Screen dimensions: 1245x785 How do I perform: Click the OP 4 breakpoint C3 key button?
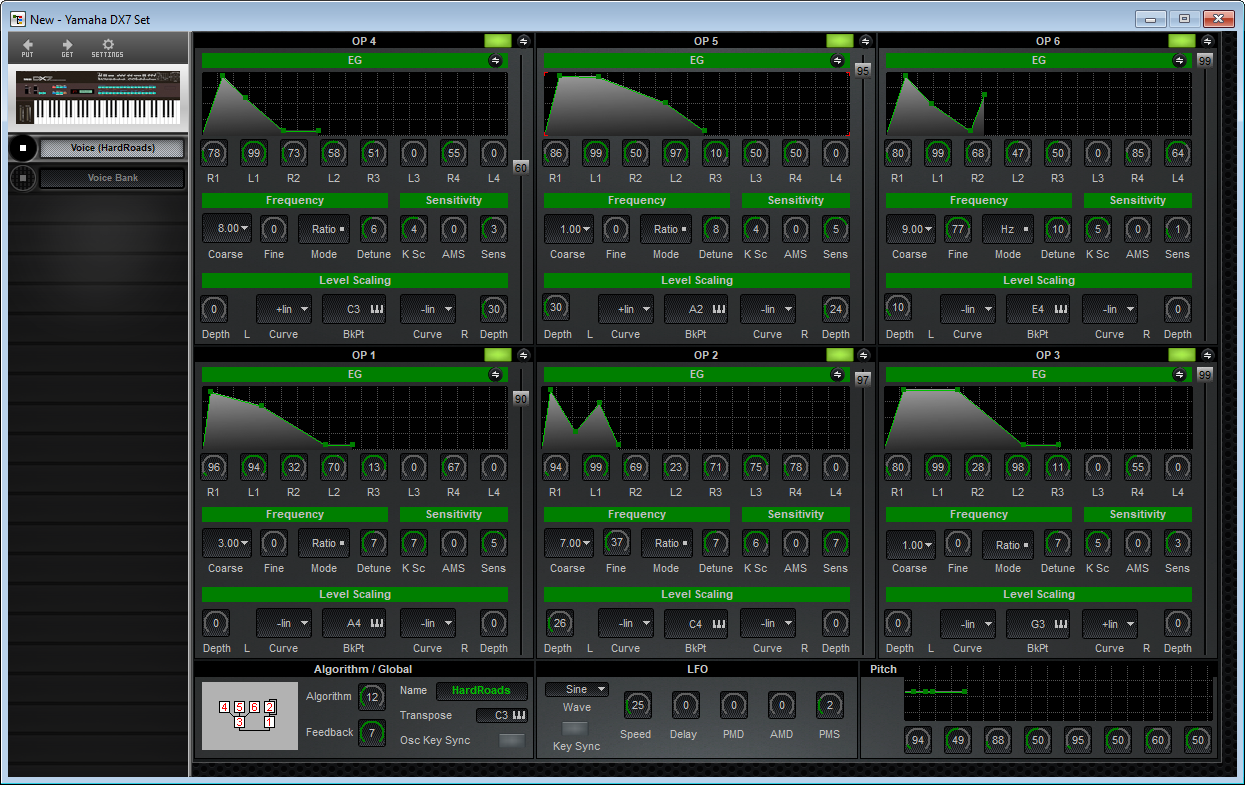point(355,309)
